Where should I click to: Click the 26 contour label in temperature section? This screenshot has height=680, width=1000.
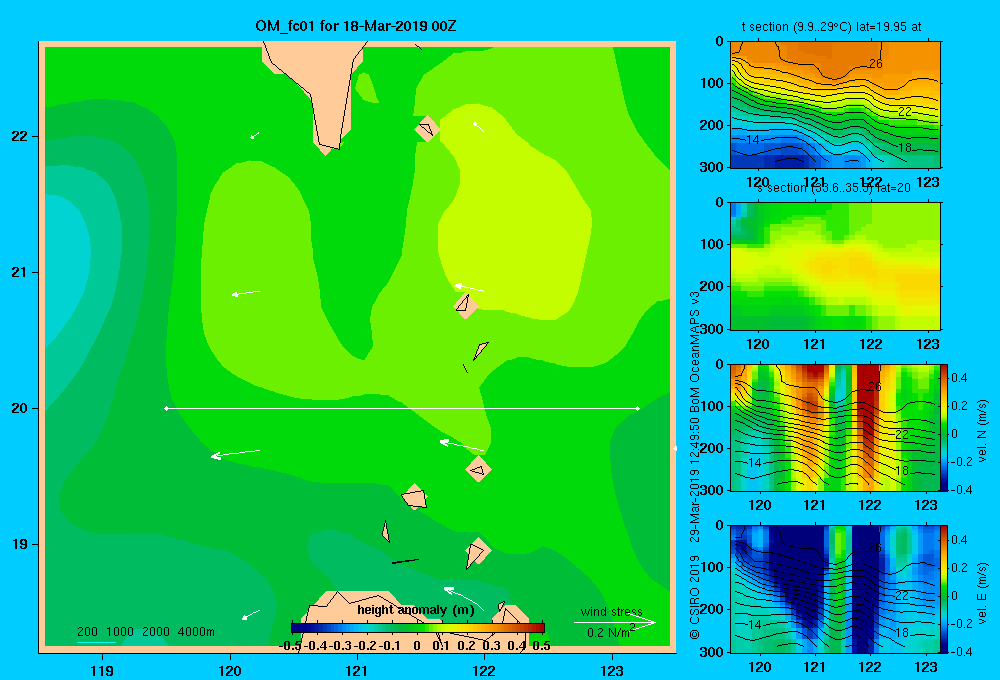tap(876, 63)
